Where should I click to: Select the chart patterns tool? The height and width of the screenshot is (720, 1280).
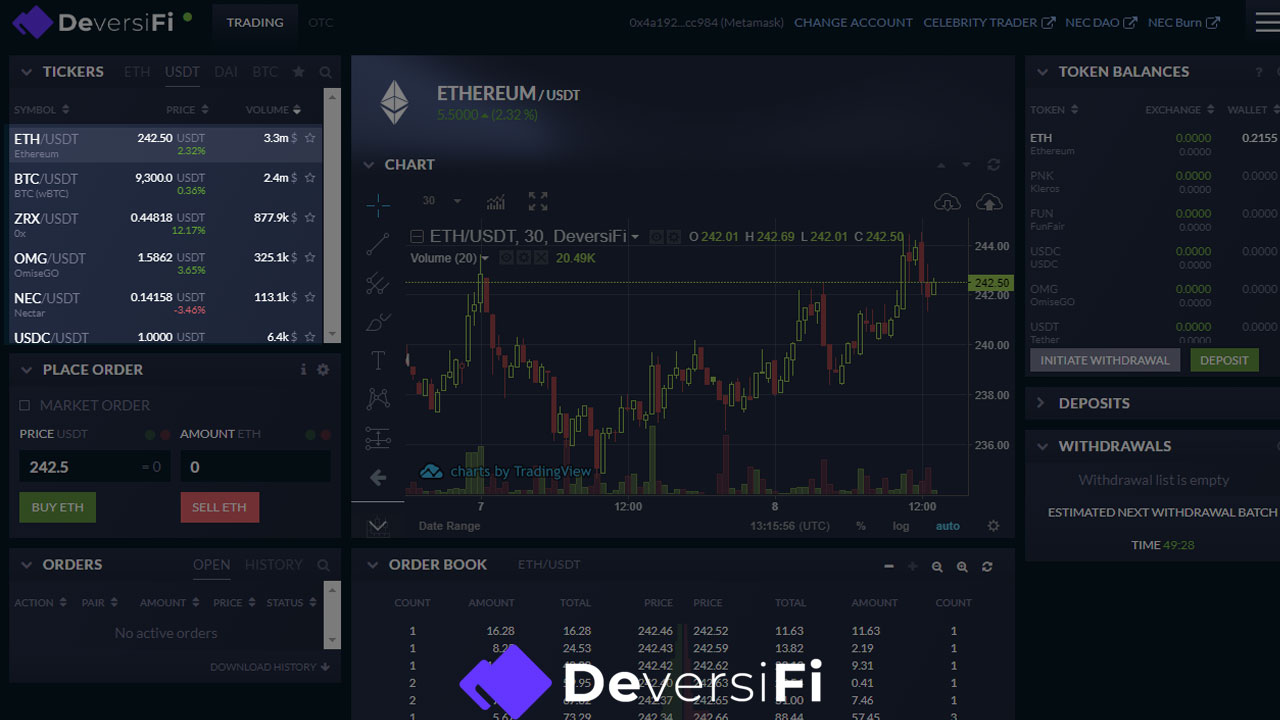coord(378,399)
